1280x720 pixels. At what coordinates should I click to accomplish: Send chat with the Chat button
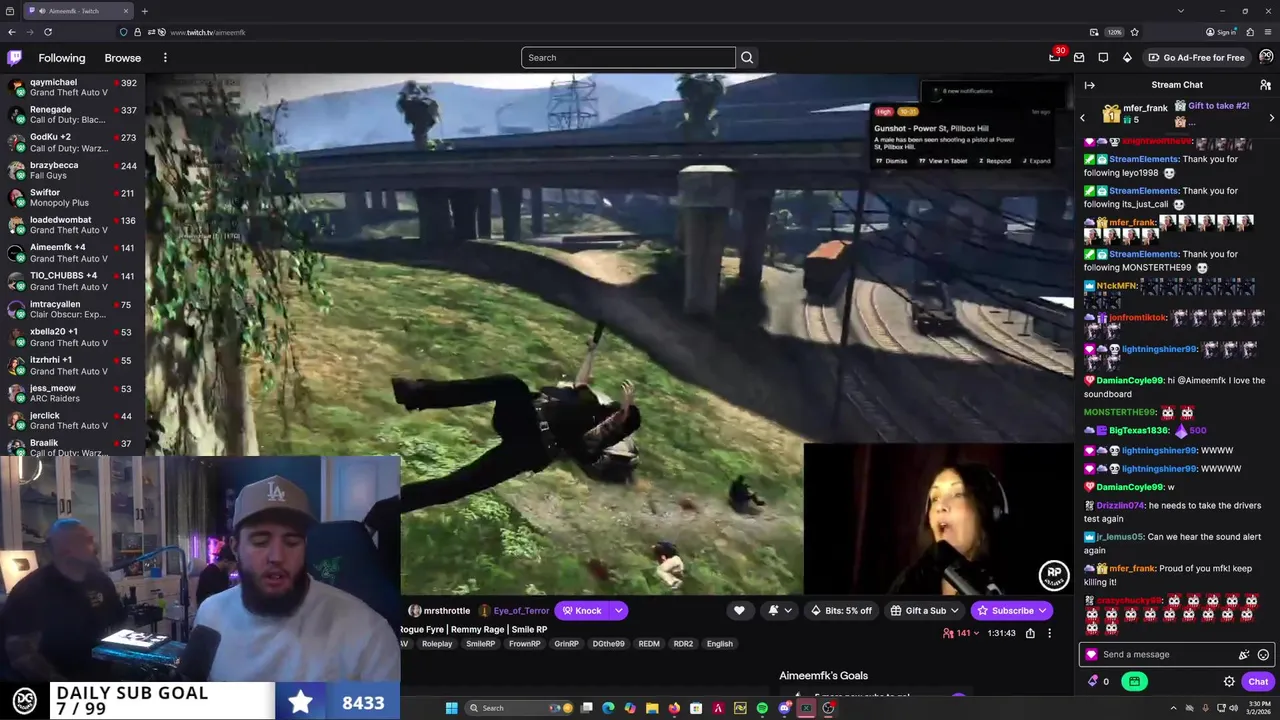click(1258, 681)
